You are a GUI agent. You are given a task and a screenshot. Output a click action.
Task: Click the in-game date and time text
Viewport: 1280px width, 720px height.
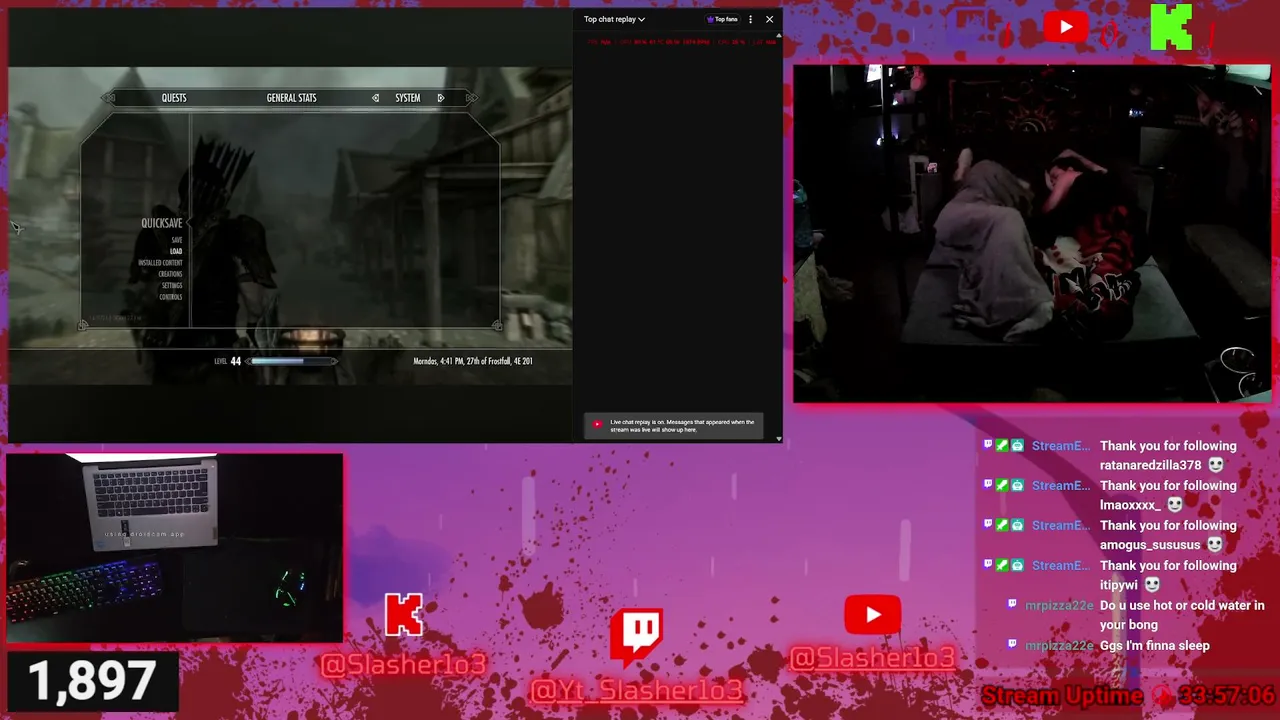[x=473, y=361]
